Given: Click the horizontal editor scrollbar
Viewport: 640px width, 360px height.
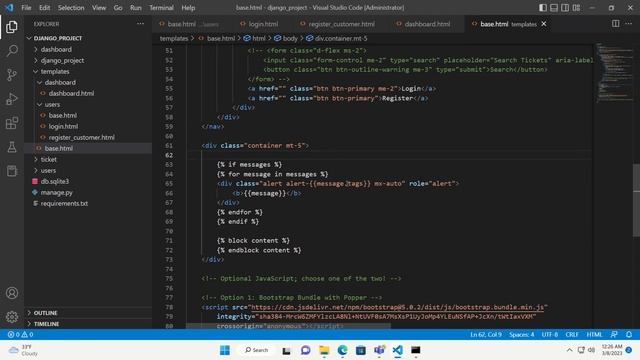Looking at the screenshot, I should point(288,326).
